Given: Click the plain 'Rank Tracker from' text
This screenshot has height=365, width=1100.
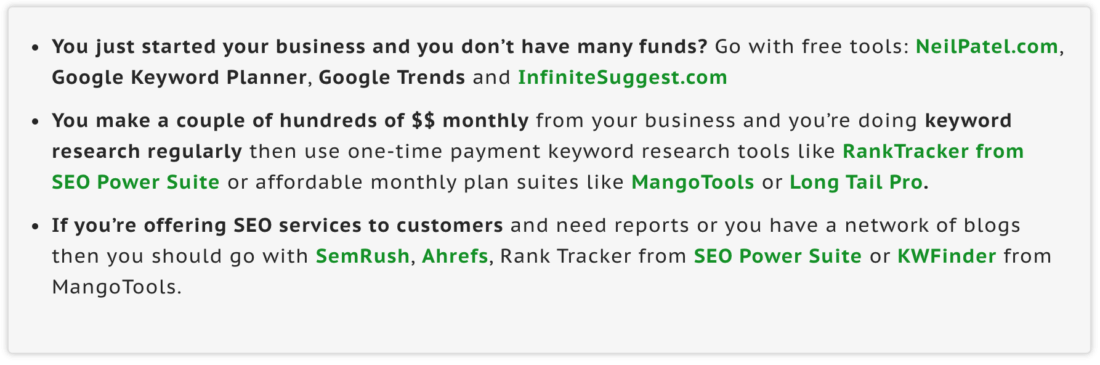Looking at the screenshot, I should coord(593,256).
